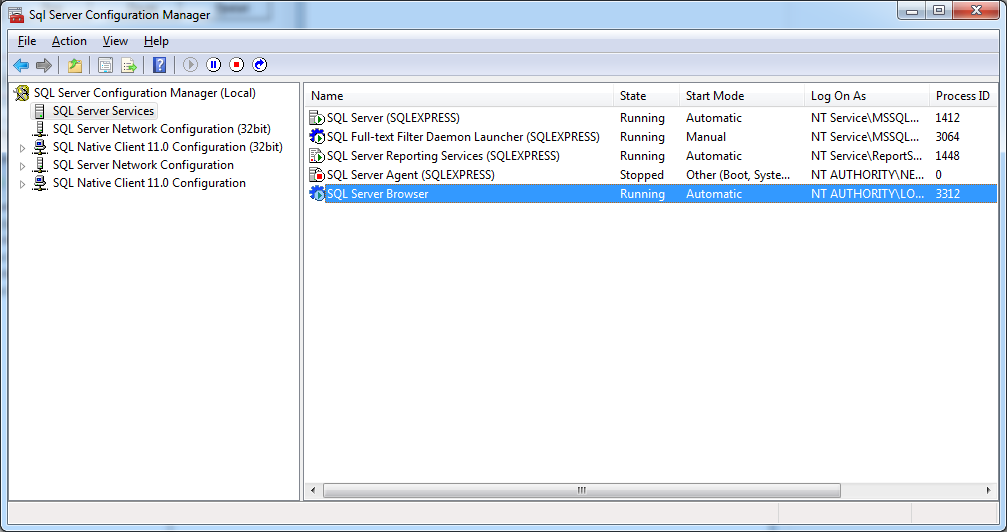Click the scrollbar left arrow
Screen dimensions: 1007x532
point(313,490)
